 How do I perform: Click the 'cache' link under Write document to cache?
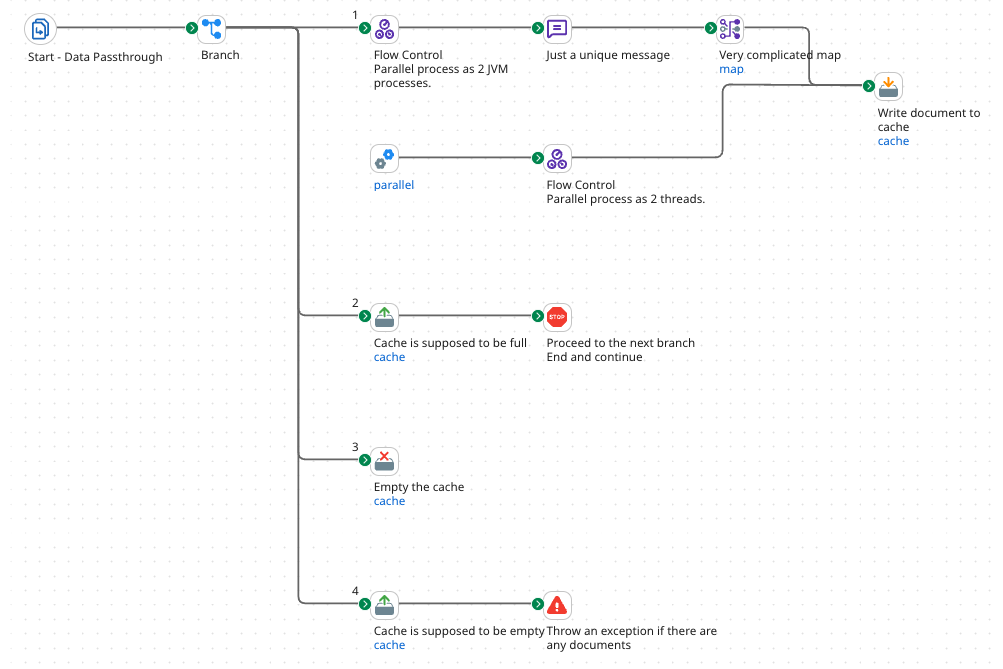click(893, 142)
